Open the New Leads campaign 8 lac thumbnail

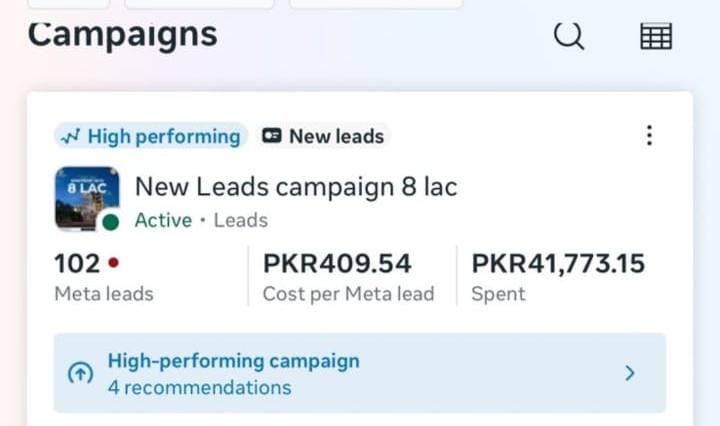pyautogui.click(x=86, y=196)
